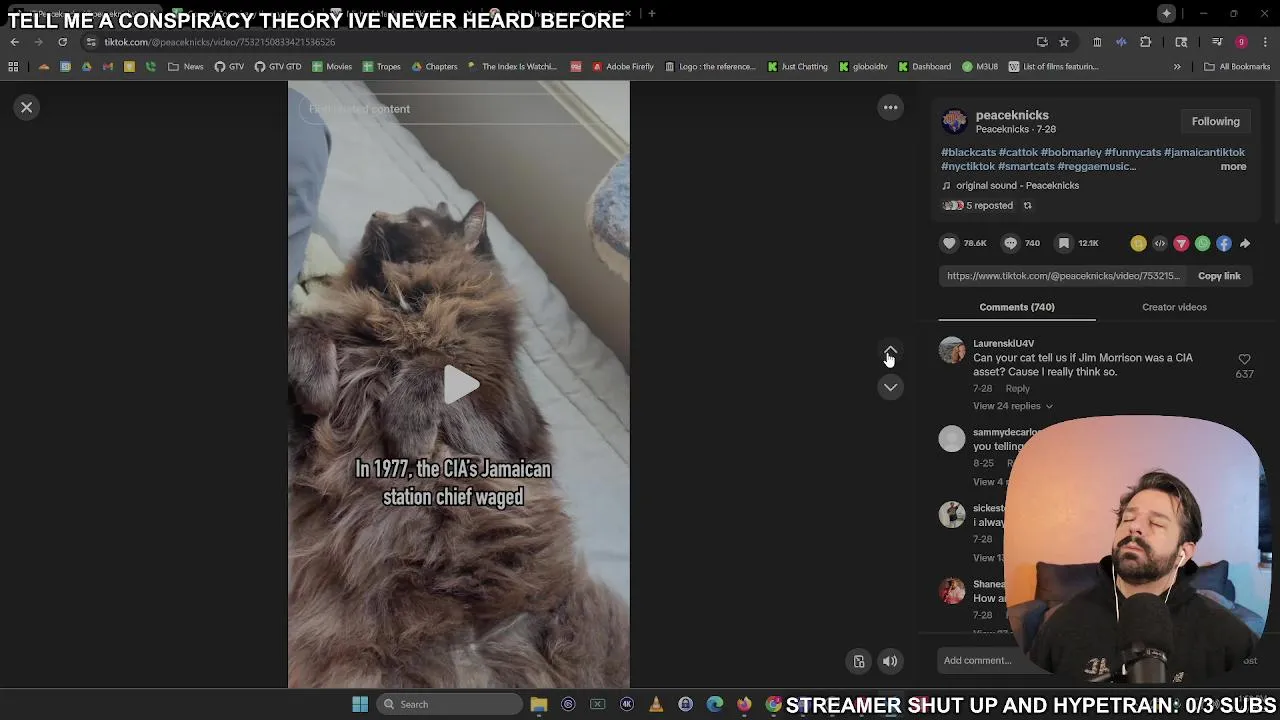Image resolution: width=1280 pixels, height=720 pixels.
Task: Open the GTV GTD bookmark
Action: (278, 67)
